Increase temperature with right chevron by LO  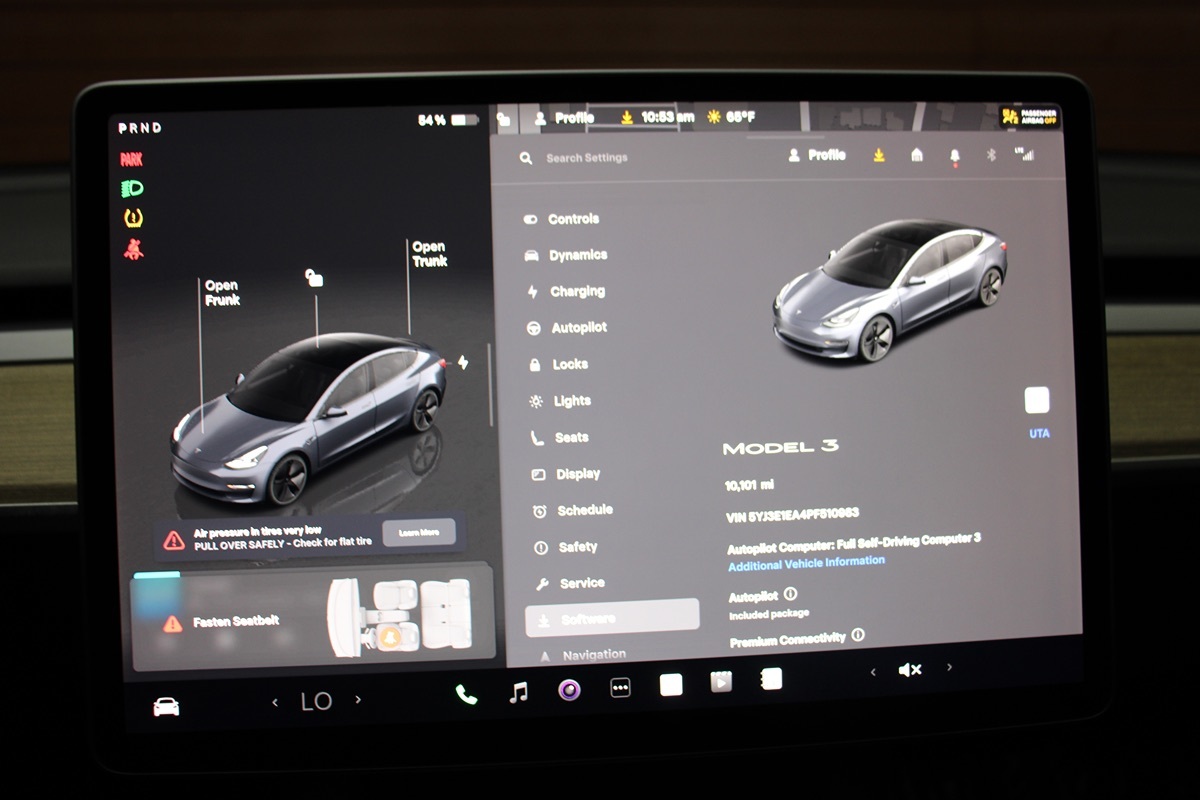tap(358, 700)
